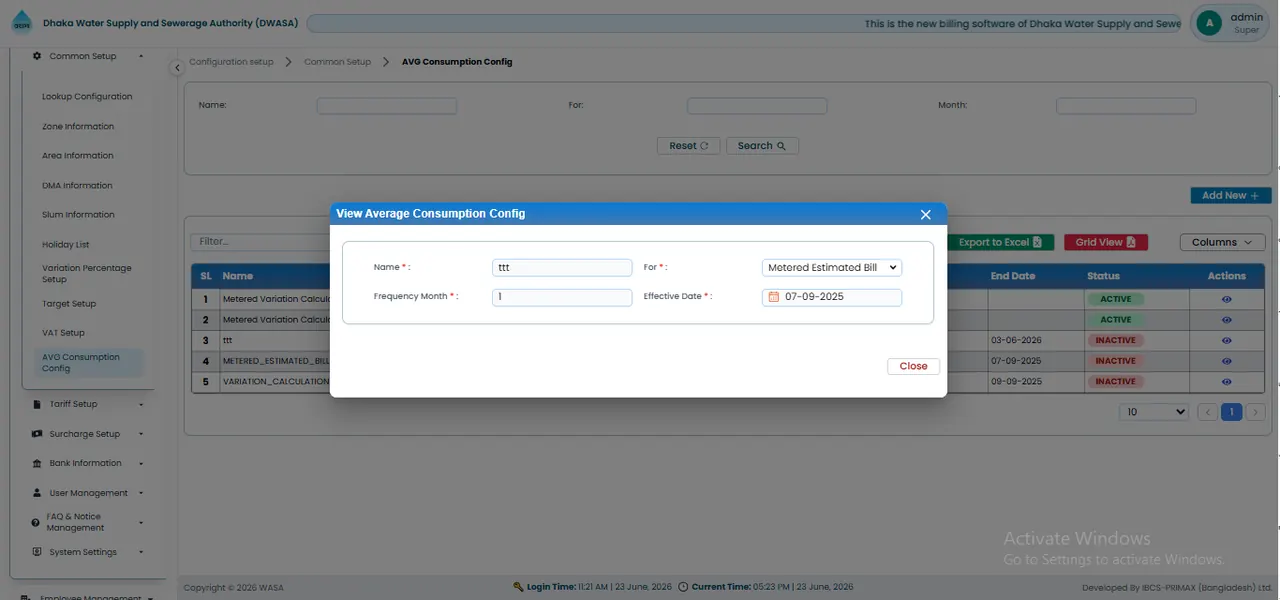Screen dimensions: 1280x600
Task: Click the Grid View button
Action: (x=1105, y=242)
